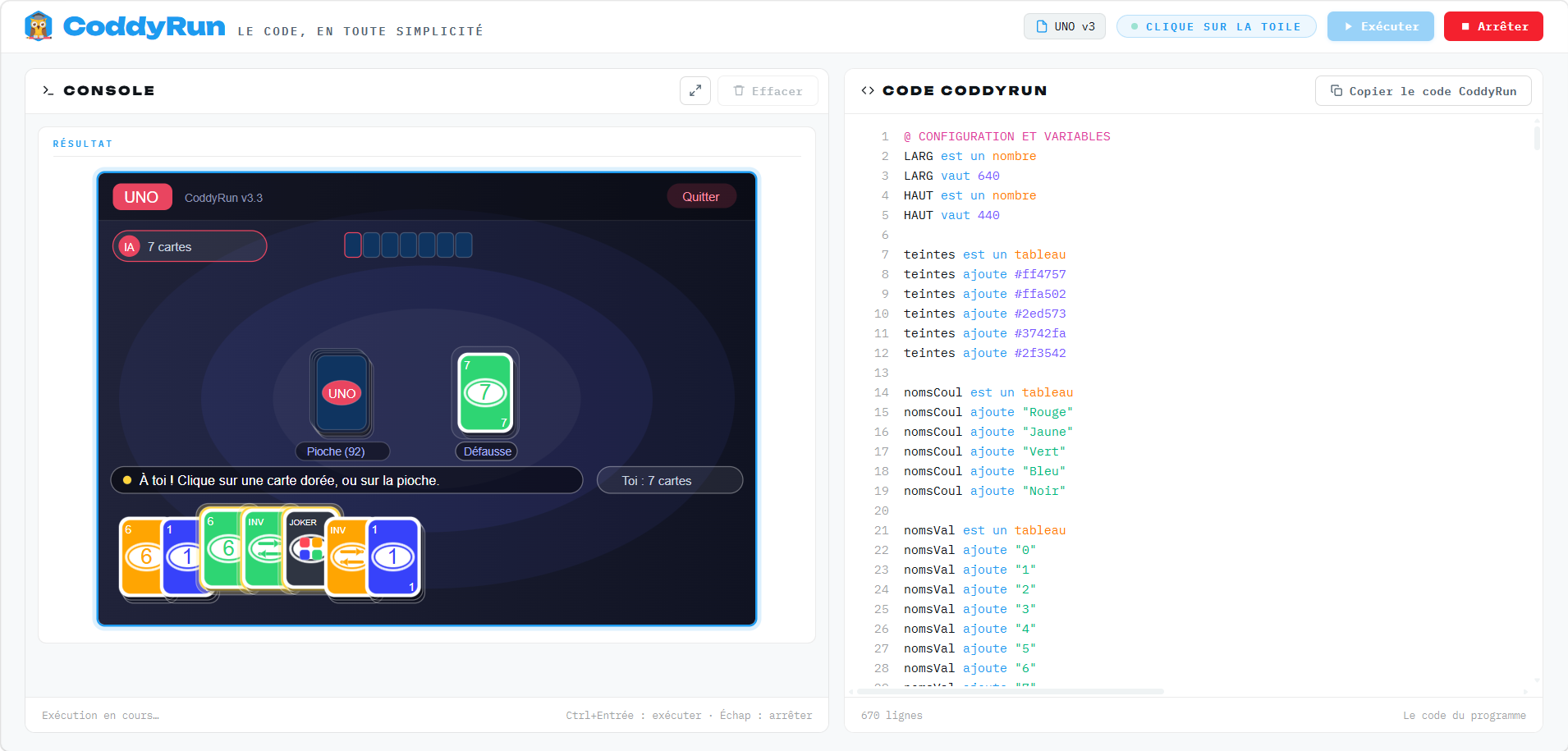Click code line 'teintes est un tableau'

(x=984, y=254)
